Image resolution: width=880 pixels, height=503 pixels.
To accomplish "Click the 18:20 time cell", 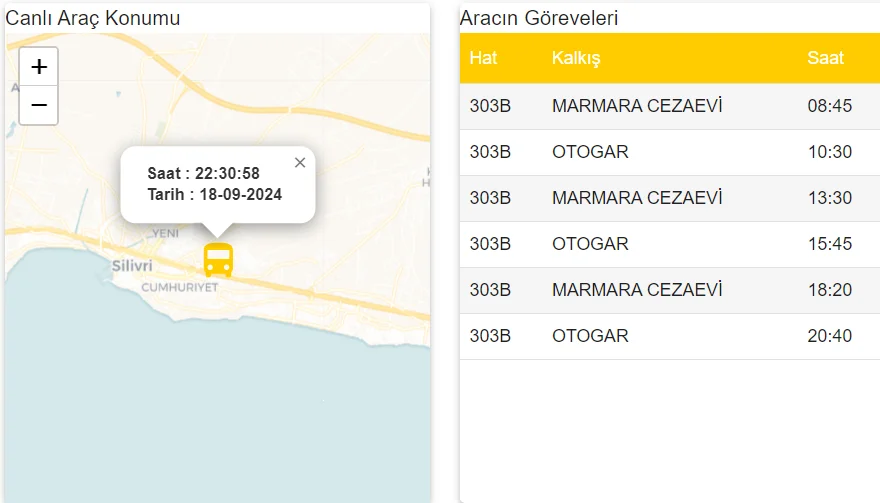I will (829, 290).
